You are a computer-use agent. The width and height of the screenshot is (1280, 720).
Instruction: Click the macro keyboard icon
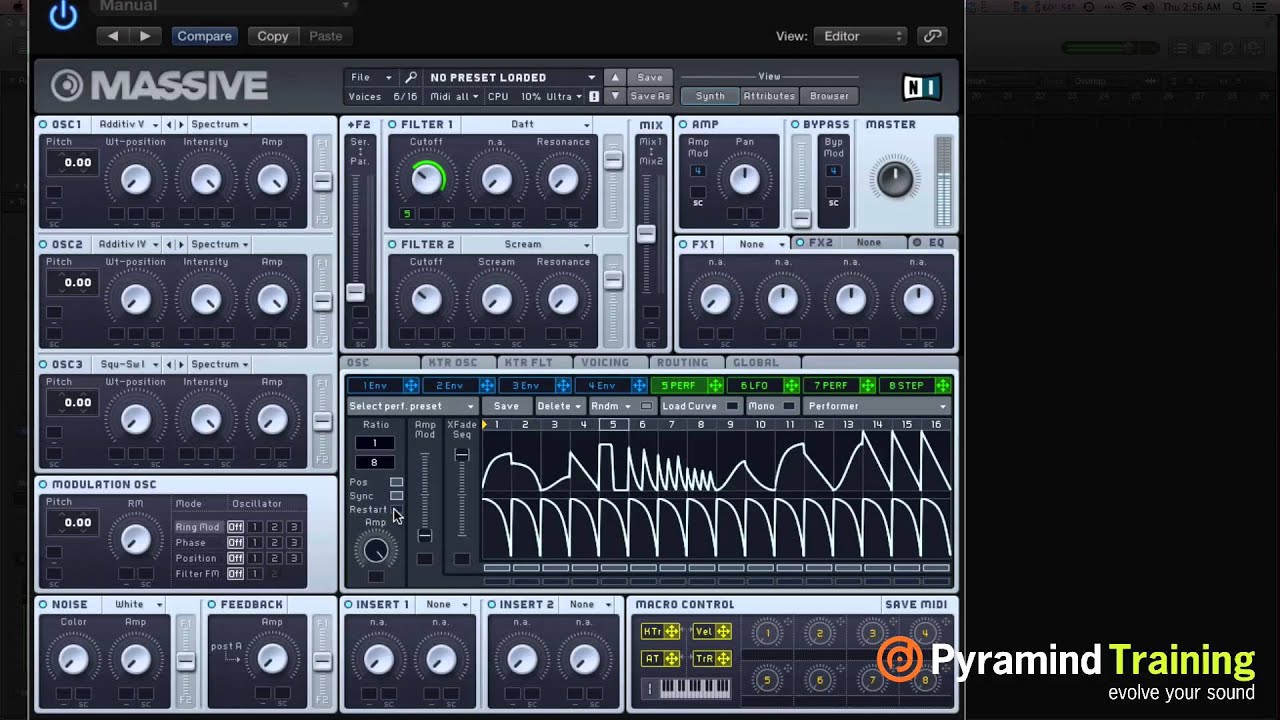686,688
